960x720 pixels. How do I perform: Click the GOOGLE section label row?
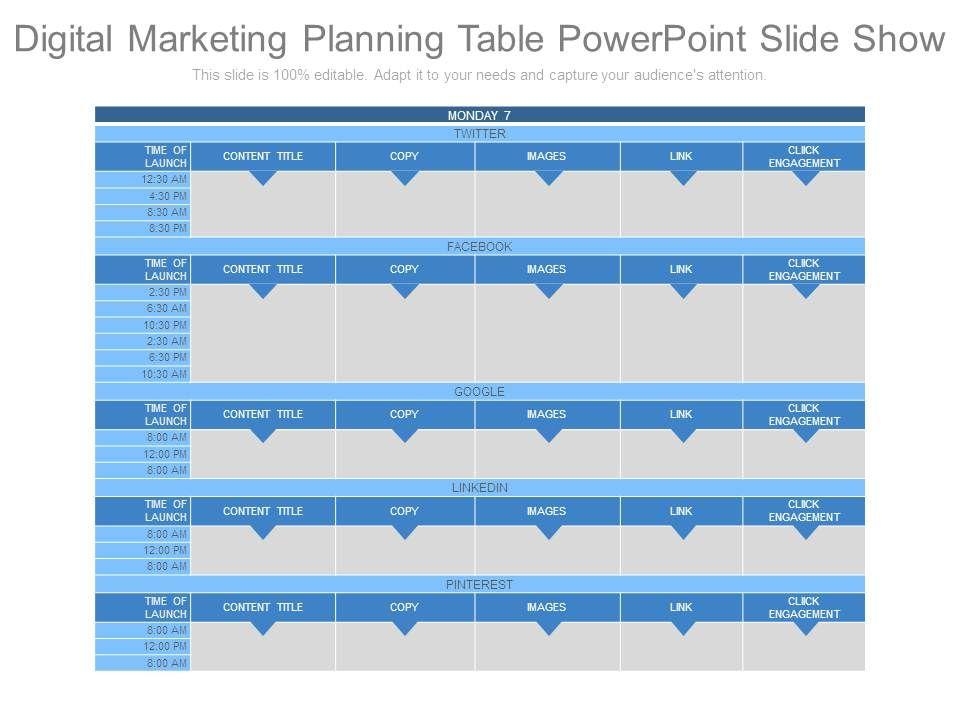pyautogui.click(x=479, y=392)
